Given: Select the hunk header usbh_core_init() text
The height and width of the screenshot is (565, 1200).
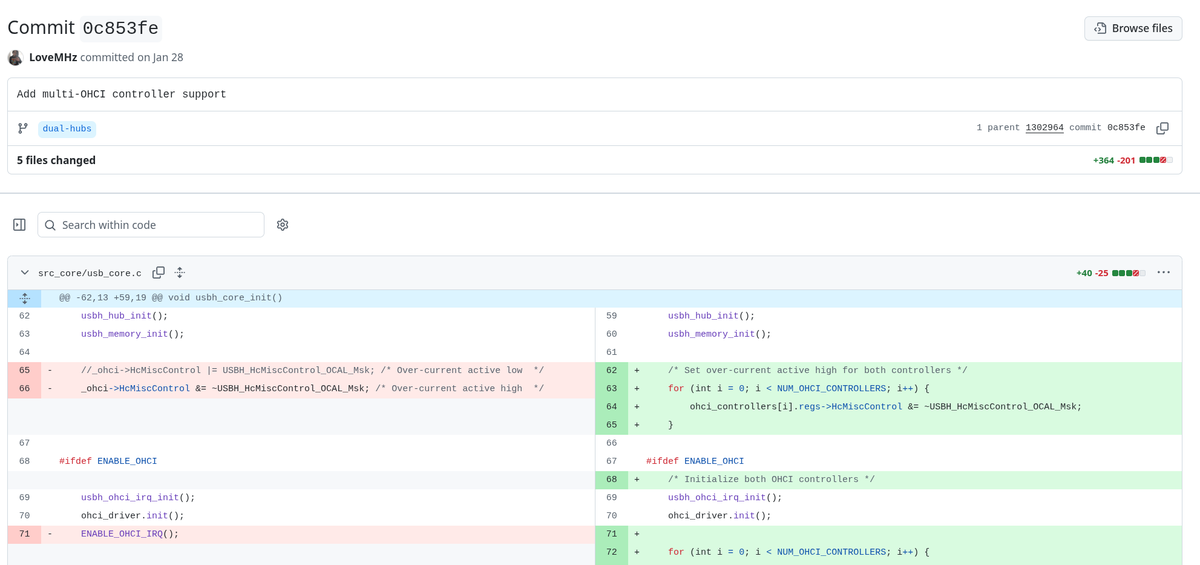Looking at the screenshot, I should (x=170, y=298).
